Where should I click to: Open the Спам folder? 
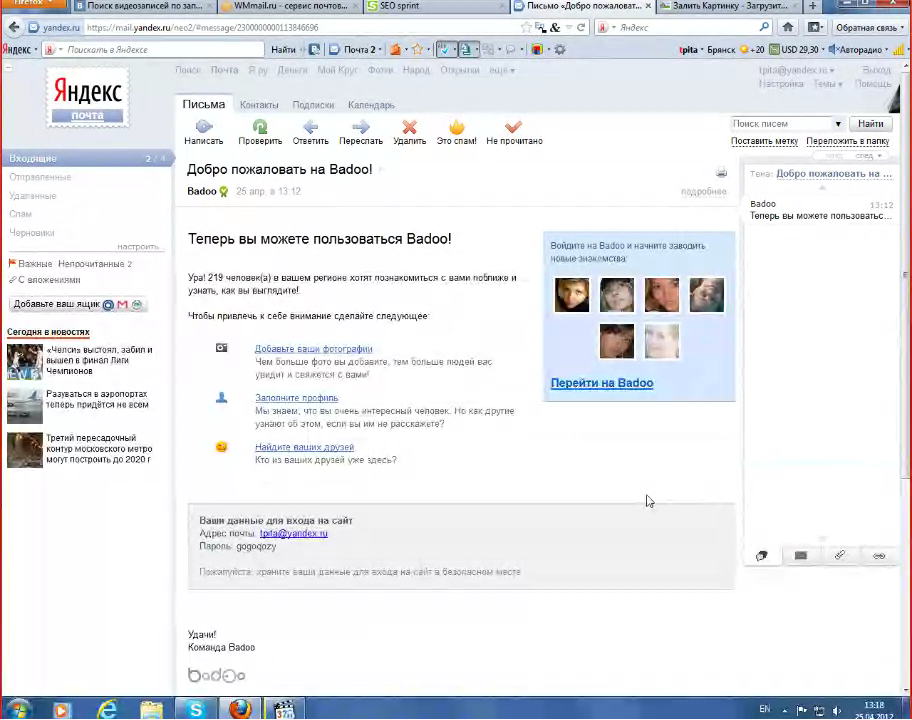20,214
